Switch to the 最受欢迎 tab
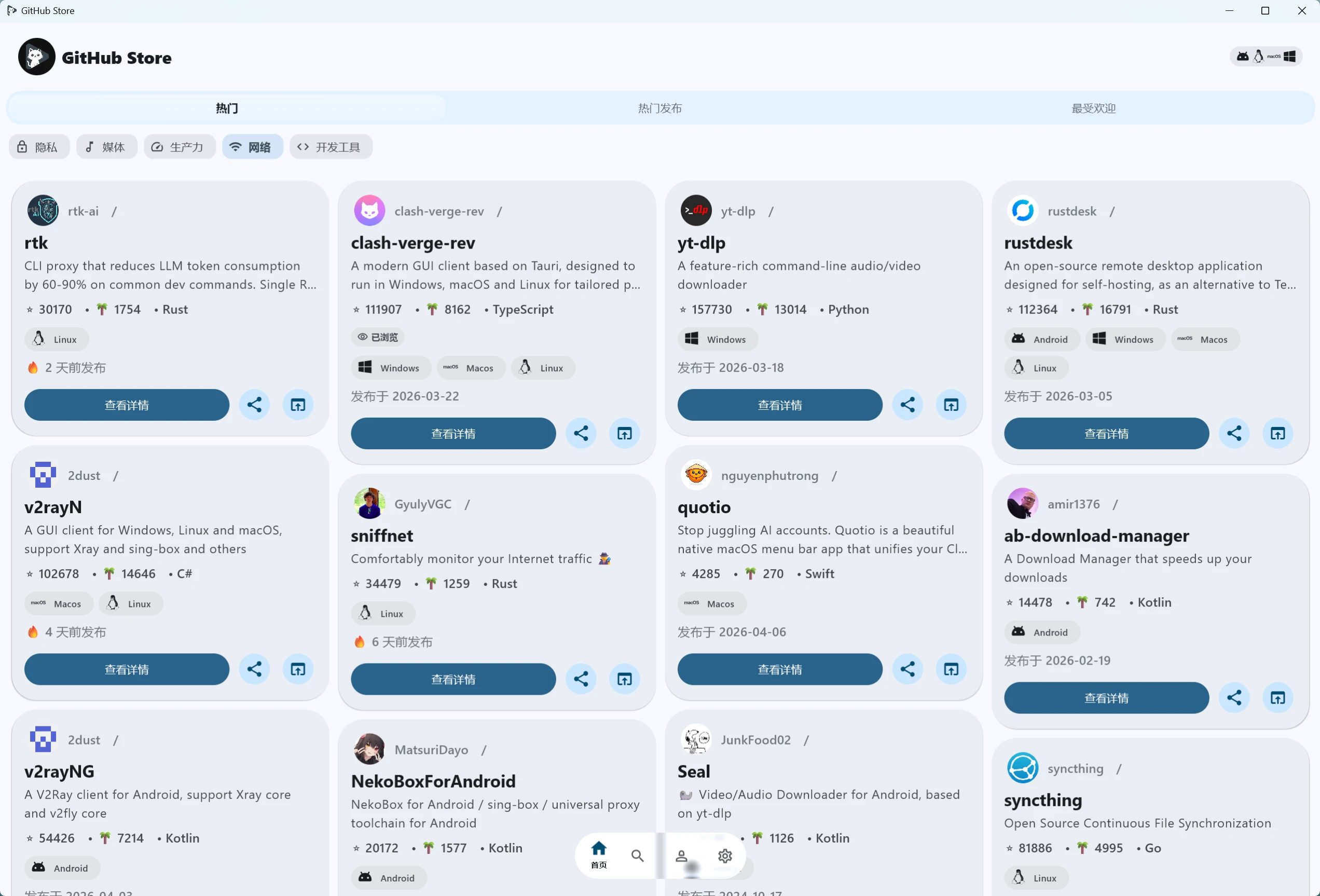Image resolution: width=1320 pixels, height=896 pixels. click(1093, 108)
